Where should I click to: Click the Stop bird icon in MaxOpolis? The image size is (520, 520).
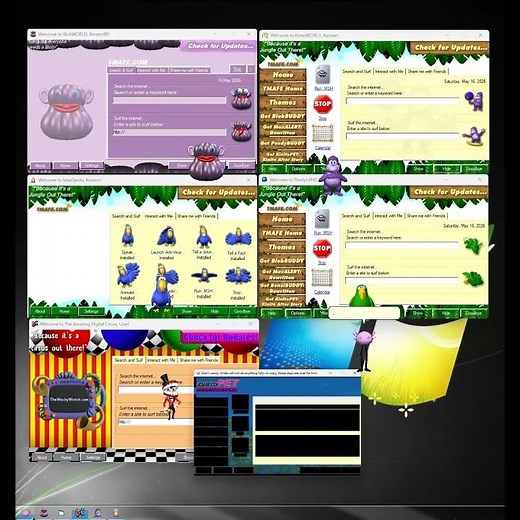tap(238, 276)
